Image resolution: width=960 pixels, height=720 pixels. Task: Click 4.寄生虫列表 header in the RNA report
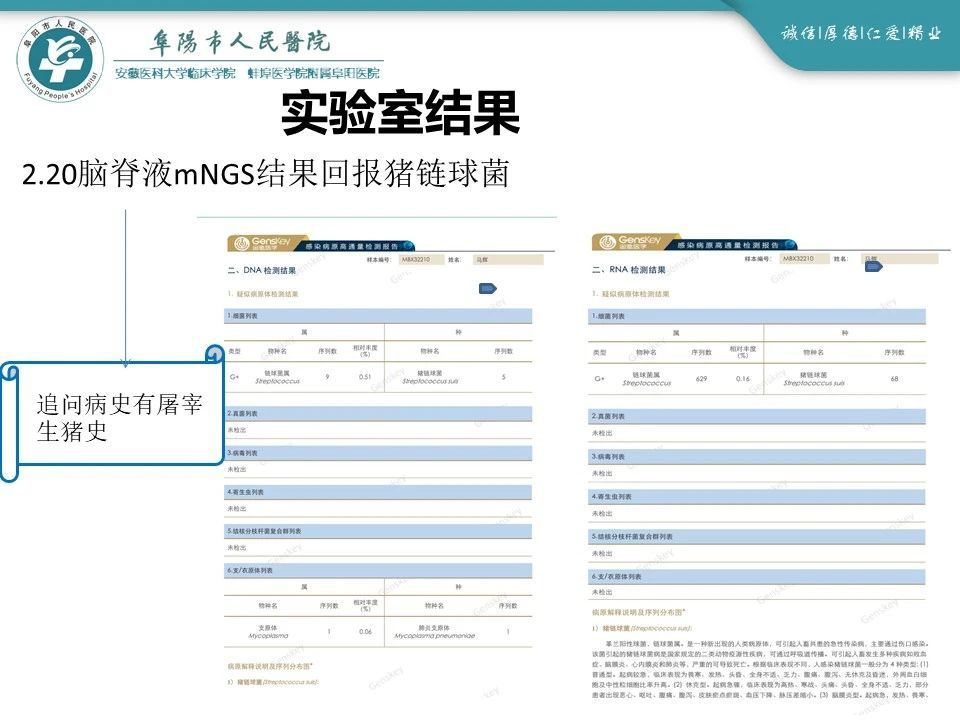(757, 497)
